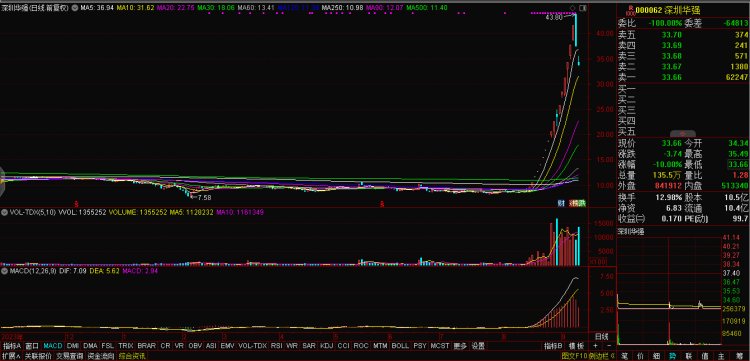Click the gray scroll handle under the order book
The height and width of the screenshot is (361, 750).
[683, 133]
